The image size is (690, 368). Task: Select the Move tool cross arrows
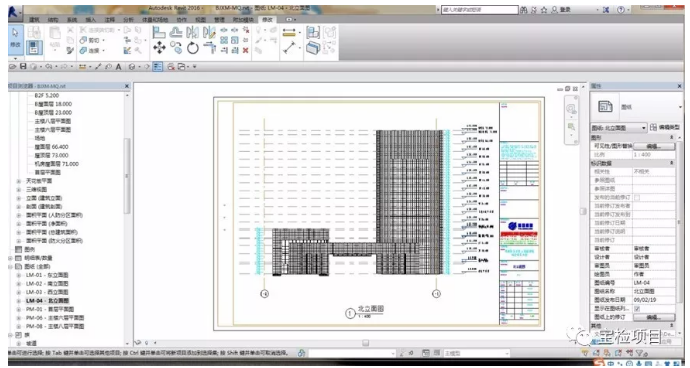(159, 48)
